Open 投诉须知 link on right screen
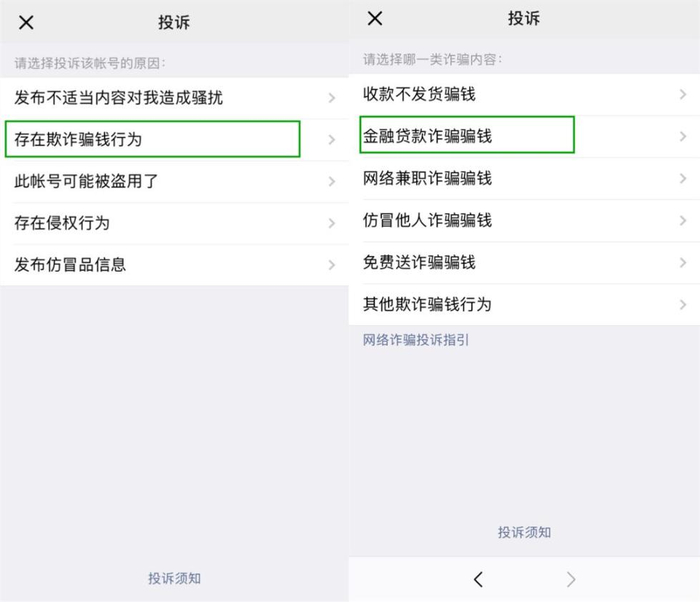The width and height of the screenshot is (700, 602). (x=524, y=532)
